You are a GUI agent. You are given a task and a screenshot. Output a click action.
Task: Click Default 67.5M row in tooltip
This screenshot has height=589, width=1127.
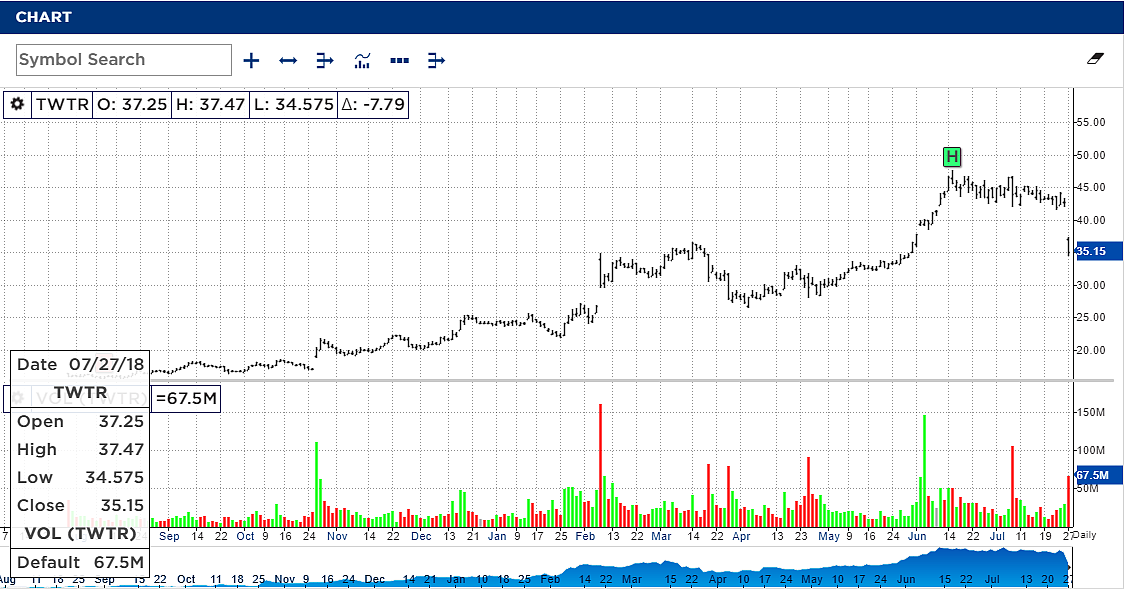click(80, 562)
